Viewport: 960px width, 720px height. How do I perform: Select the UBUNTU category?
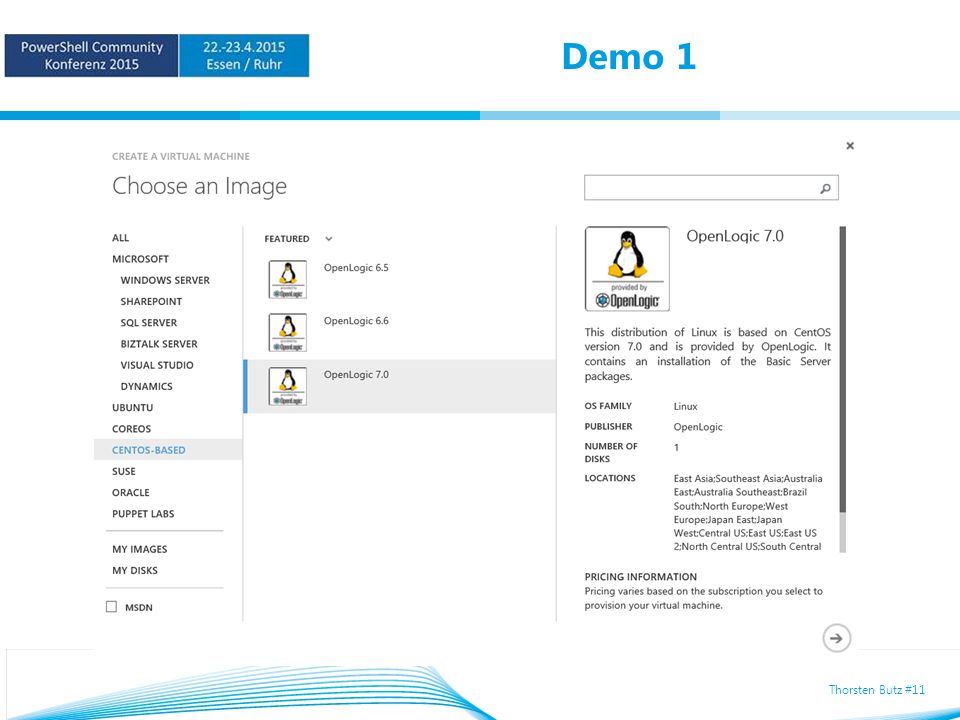[133, 408]
